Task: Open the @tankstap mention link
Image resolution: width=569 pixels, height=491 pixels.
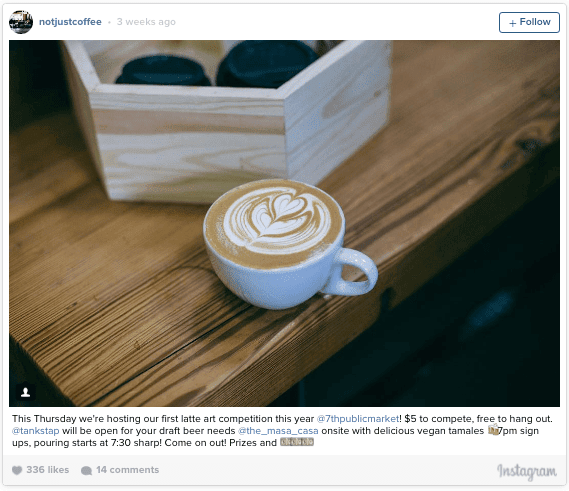Action: (36, 431)
